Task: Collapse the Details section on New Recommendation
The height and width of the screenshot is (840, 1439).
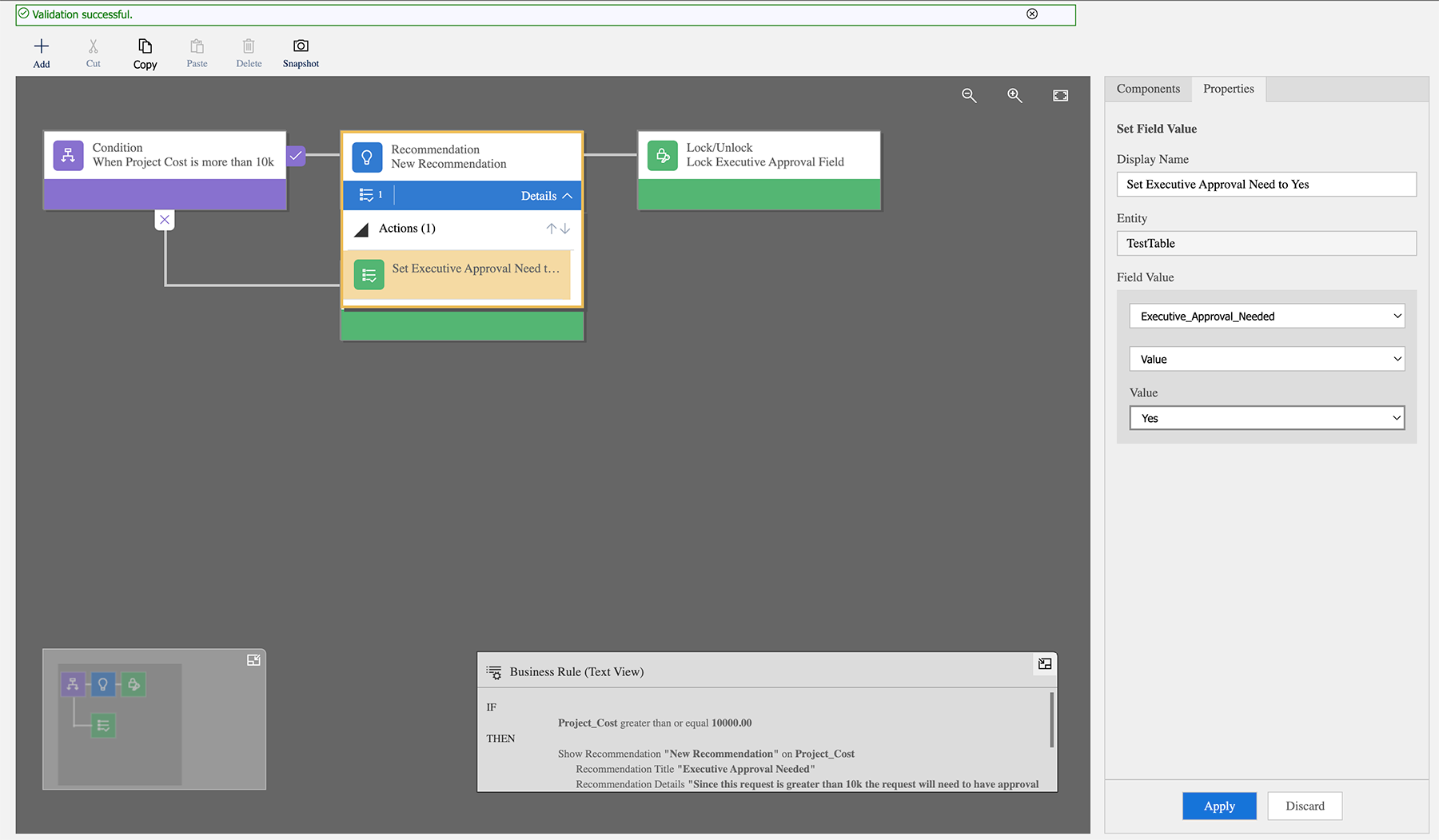Action: click(567, 195)
